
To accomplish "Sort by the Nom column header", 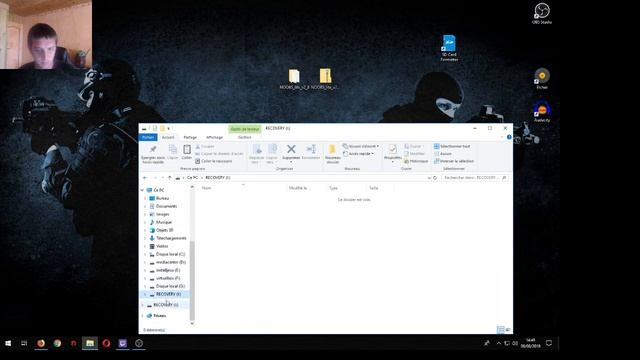I will point(207,188).
